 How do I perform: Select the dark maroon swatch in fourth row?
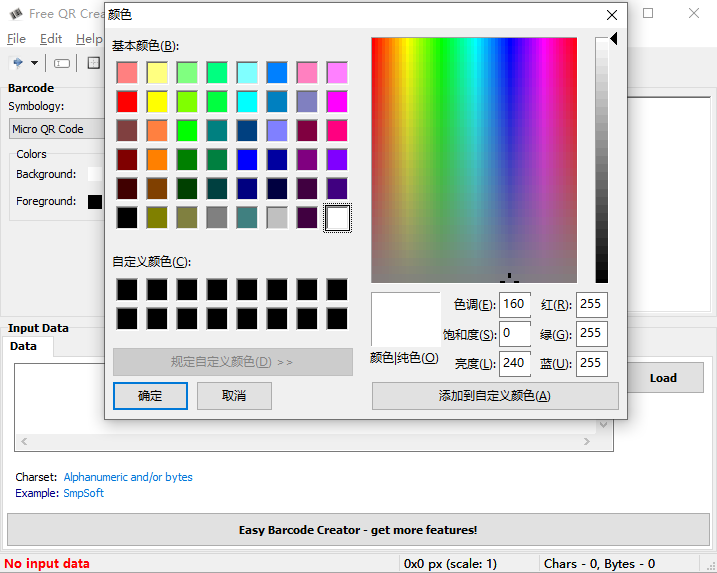(127, 160)
